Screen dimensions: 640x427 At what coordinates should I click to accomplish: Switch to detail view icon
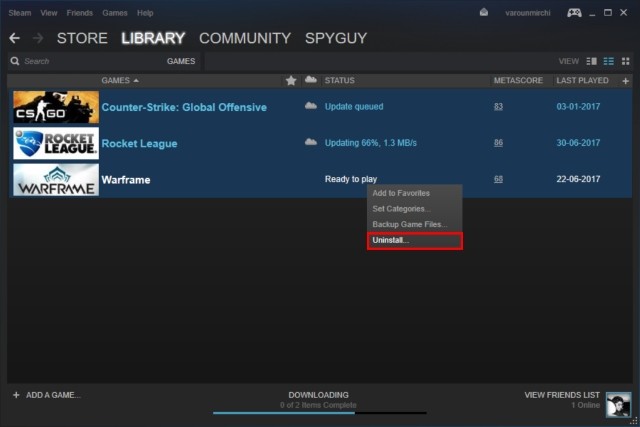pyautogui.click(x=591, y=61)
